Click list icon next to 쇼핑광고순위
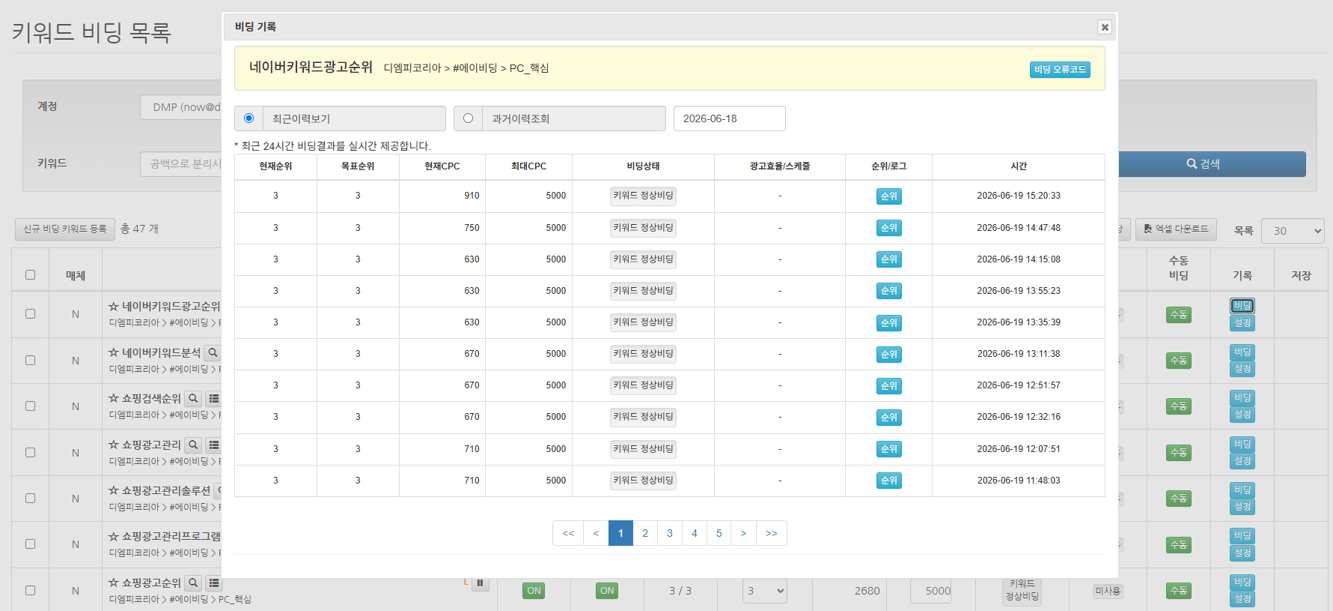The width and height of the screenshot is (1333, 611). (x=214, y=583)
